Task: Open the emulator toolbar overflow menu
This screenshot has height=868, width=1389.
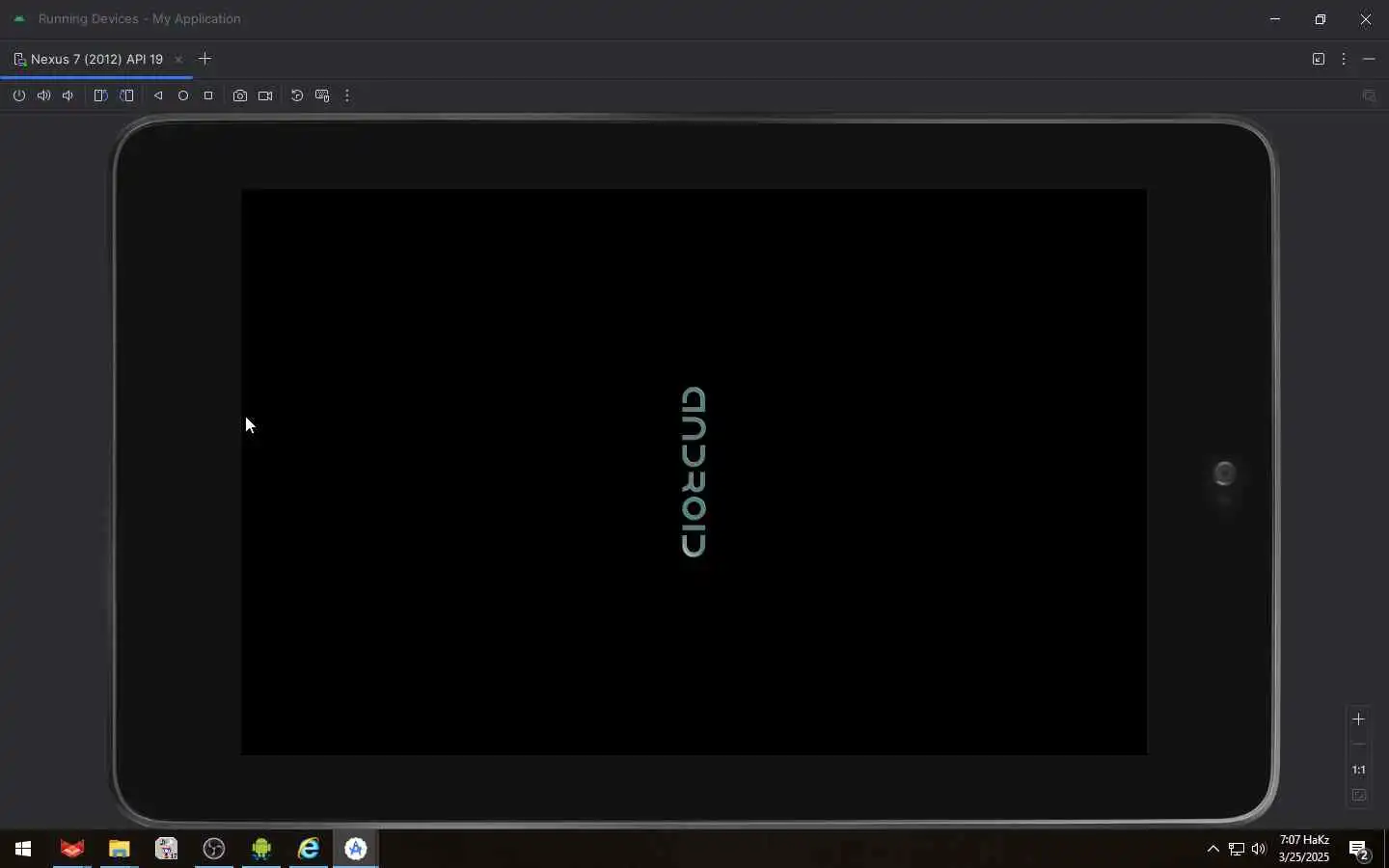Action: (347, 95)
